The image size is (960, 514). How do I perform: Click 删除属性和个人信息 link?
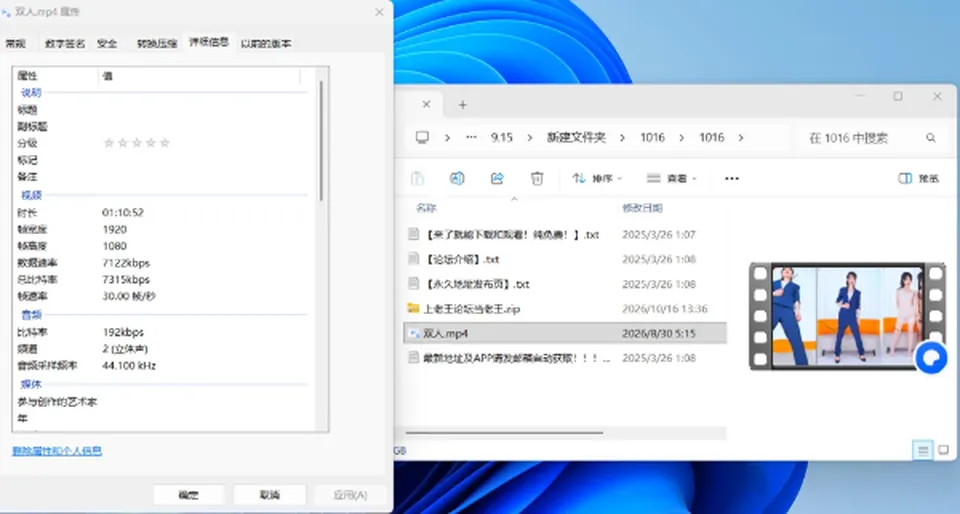pos(57,451)
